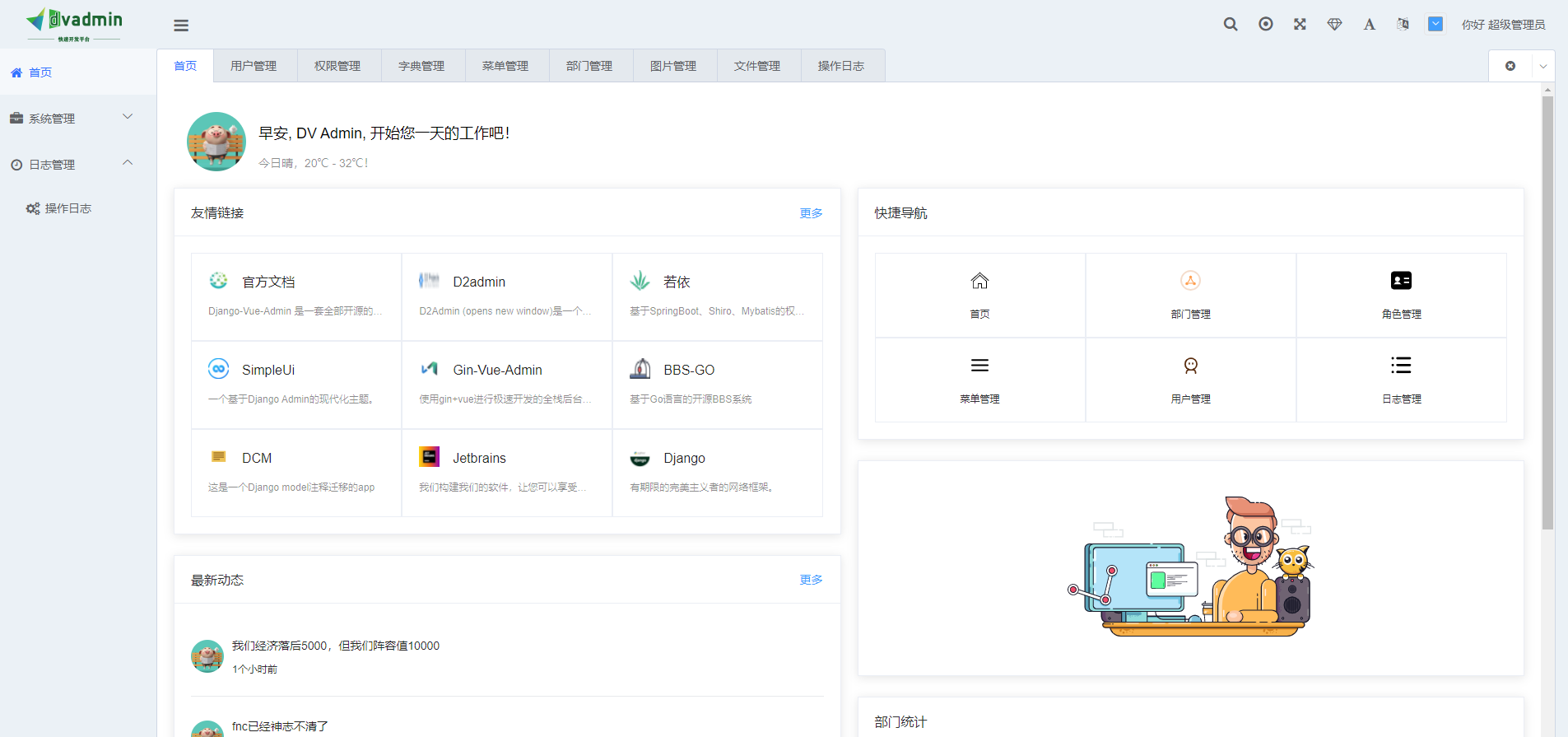Switch to the 首页 tab
Image resolution: width=1568 pixels, height=737 pixels.
185,66
